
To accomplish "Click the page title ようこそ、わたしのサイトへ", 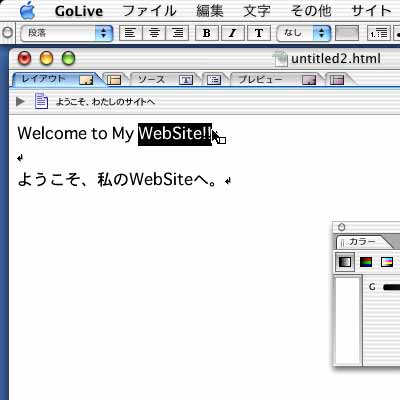I will pyautogui.click(x=105, y=102).
